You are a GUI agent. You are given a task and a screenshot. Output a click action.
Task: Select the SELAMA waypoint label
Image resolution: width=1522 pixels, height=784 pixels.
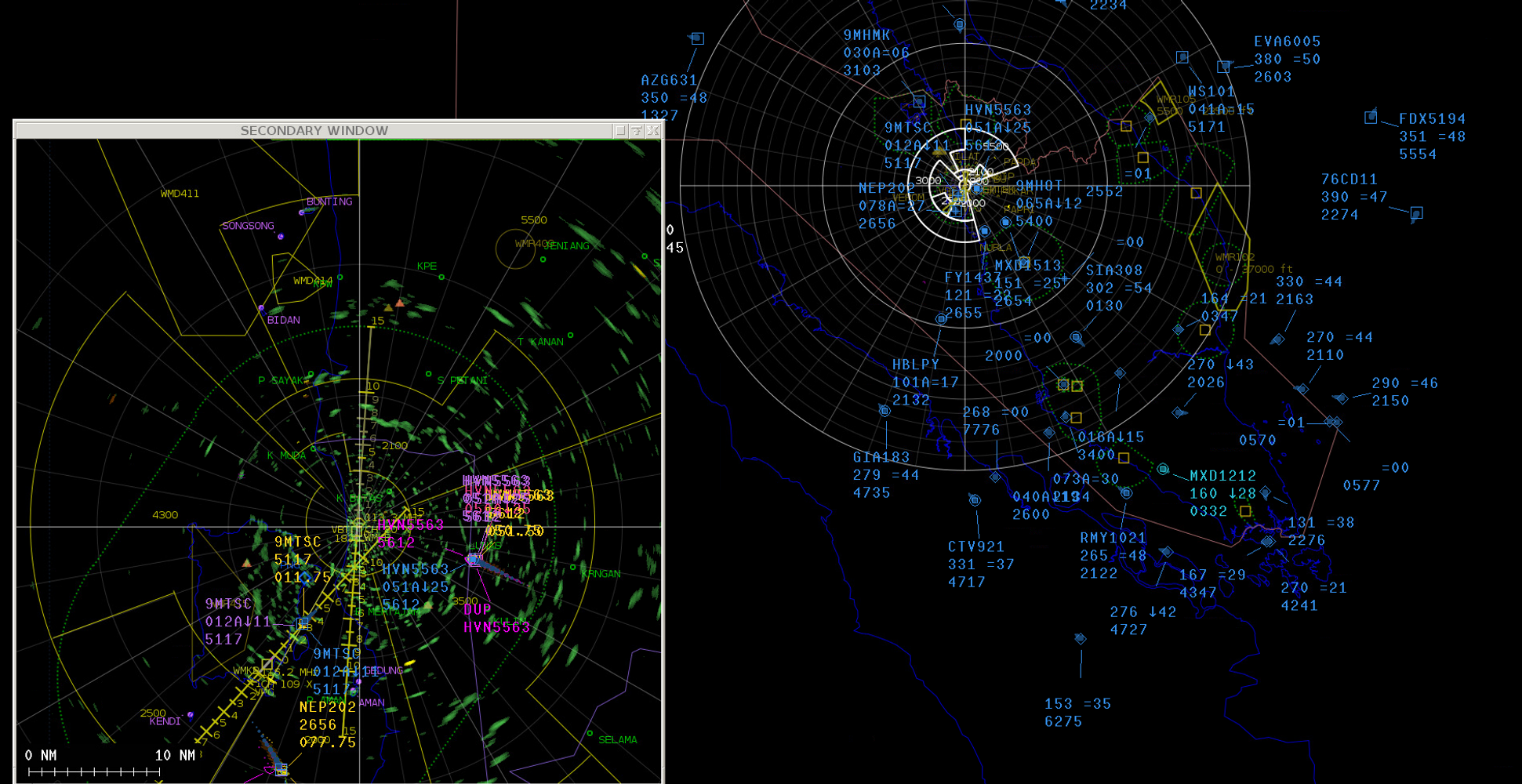(x=617, y=740)
